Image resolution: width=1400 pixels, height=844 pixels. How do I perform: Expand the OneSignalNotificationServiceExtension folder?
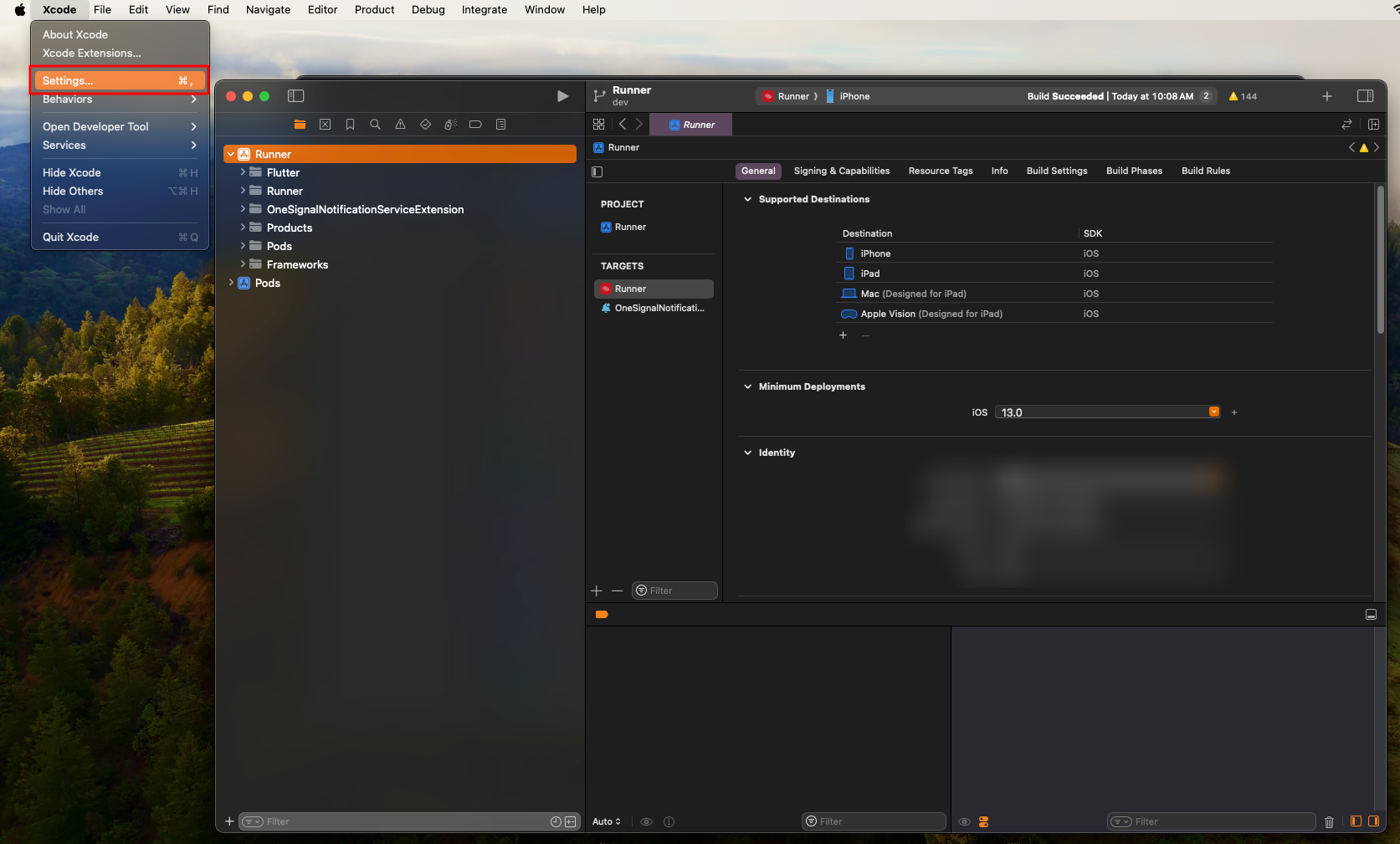tap(243, 209)
